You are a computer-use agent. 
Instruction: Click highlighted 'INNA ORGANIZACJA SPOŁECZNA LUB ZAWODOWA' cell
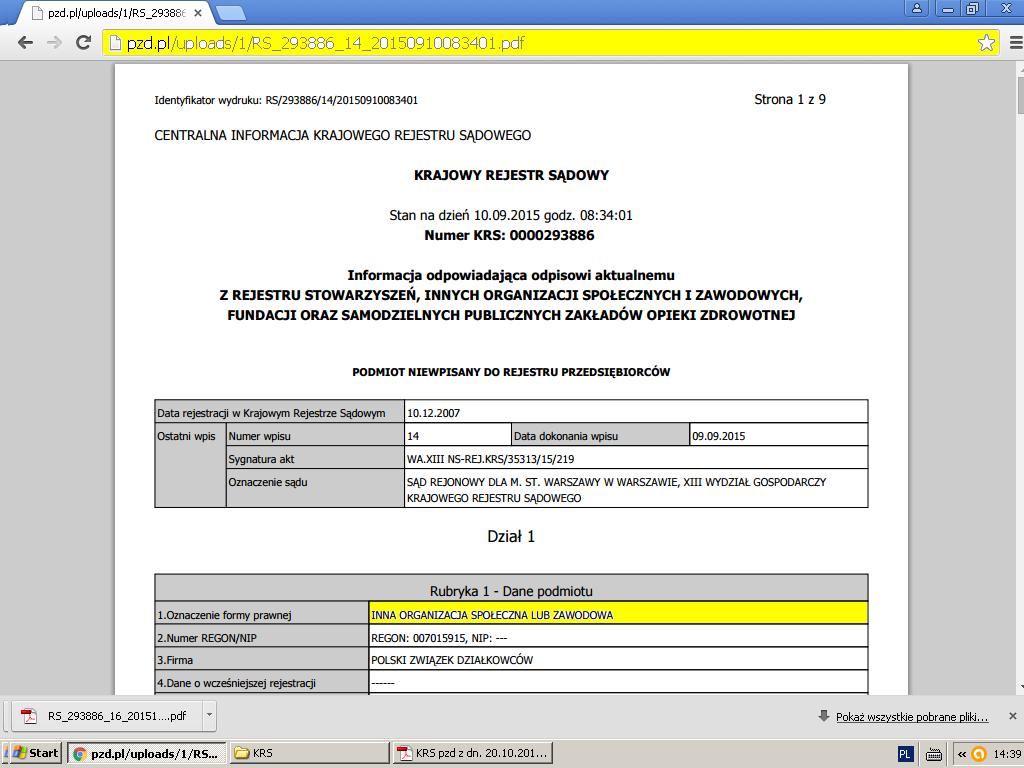click(618, 615)
